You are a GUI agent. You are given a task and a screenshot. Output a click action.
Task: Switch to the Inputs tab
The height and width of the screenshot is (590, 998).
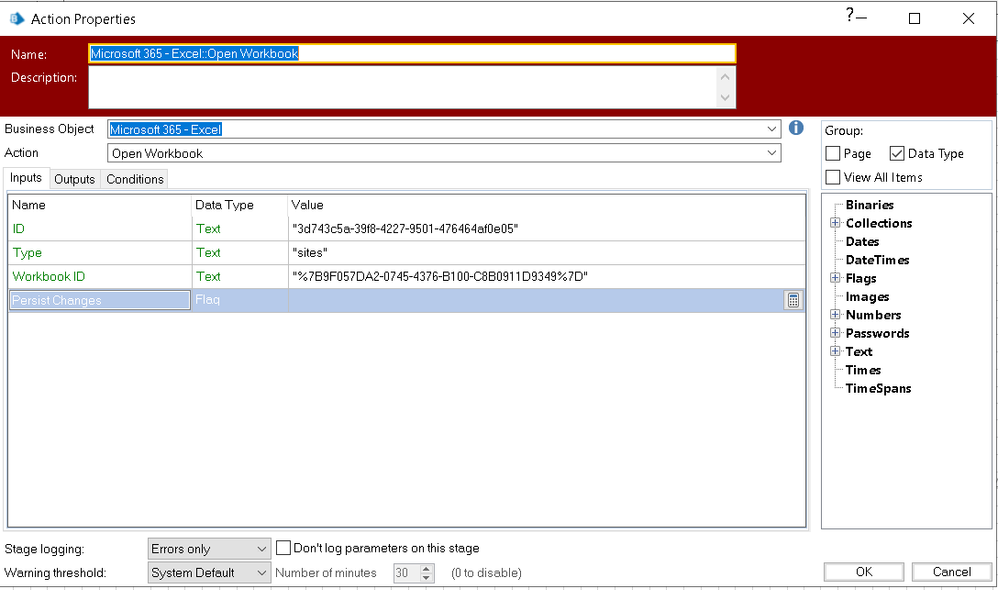26,178
